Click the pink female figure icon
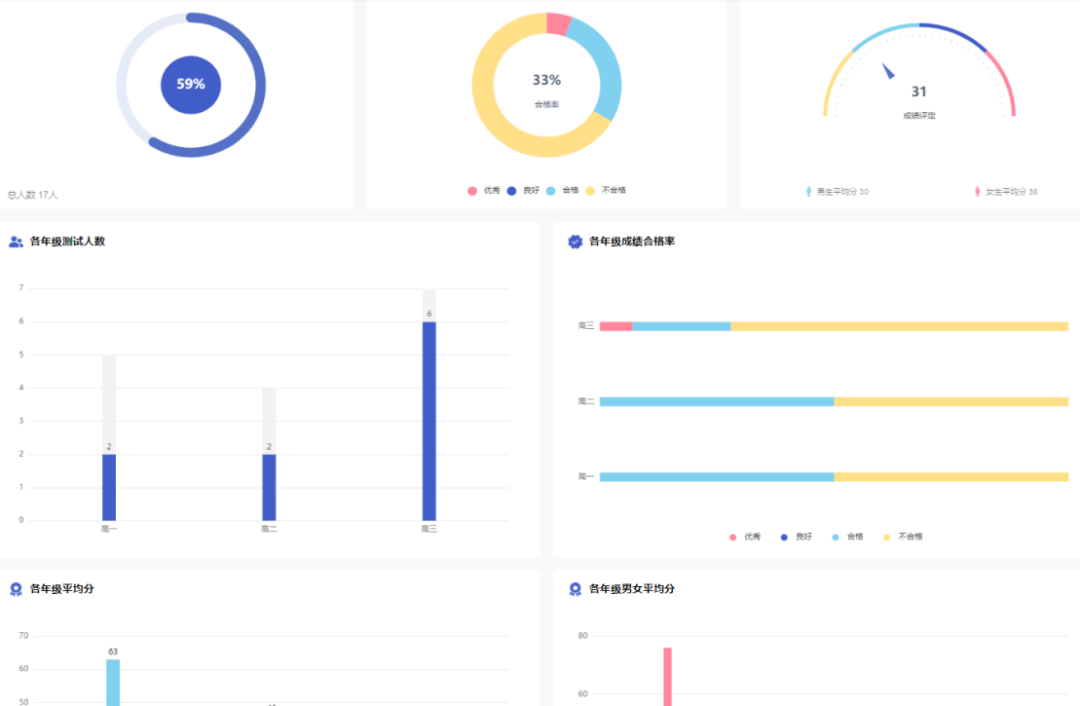The image size is (1080, 706). 977,191
